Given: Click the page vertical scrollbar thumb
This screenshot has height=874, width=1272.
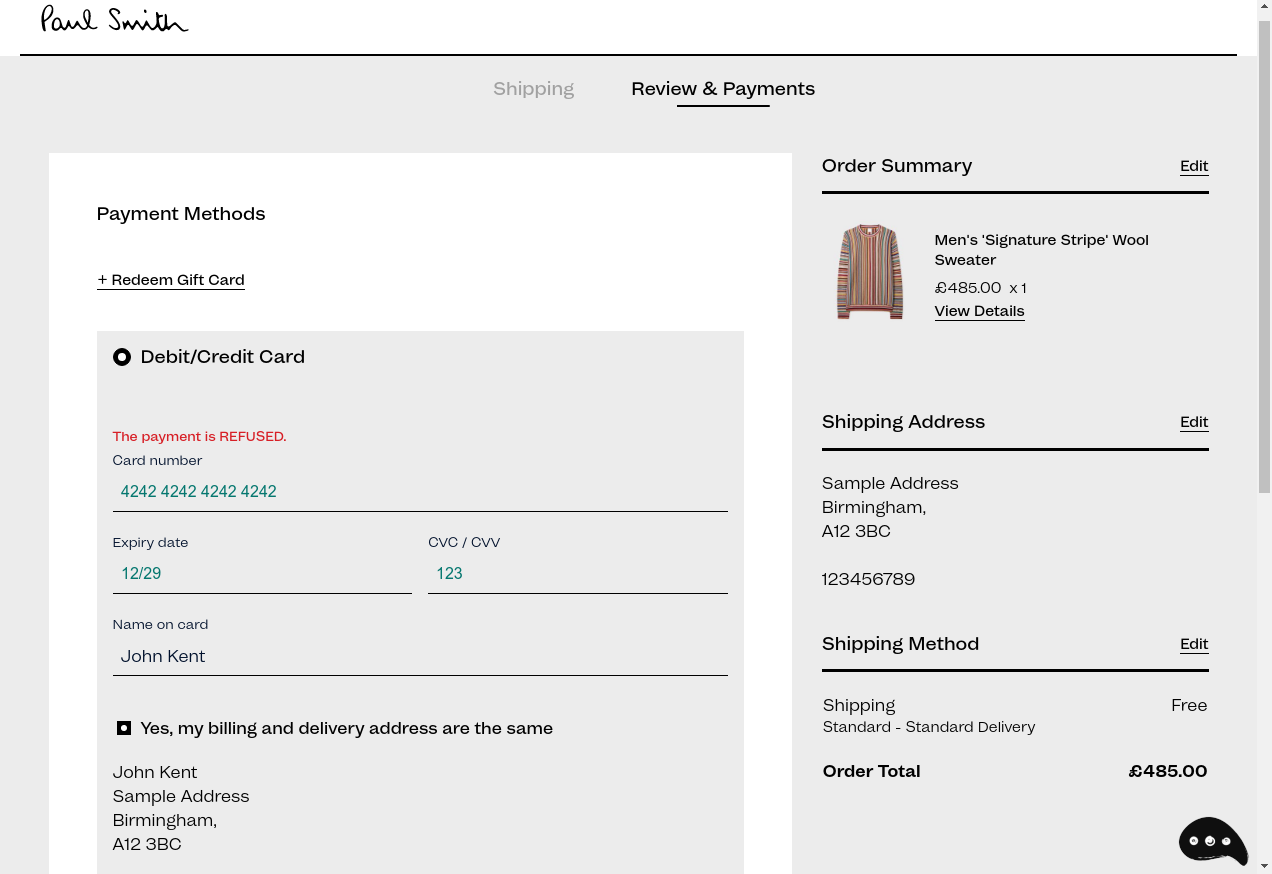Looking at the screenshot, I should click(x=1264, y=255).
